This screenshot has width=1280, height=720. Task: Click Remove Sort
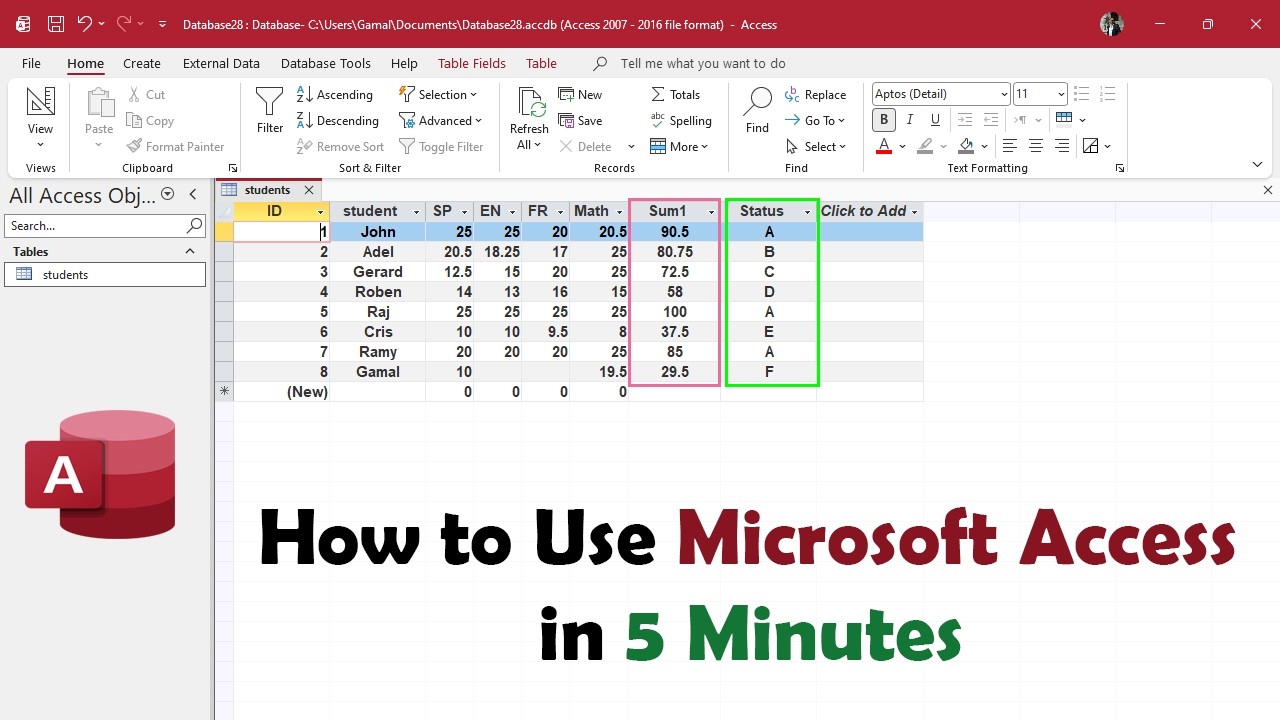pos(341,146)
